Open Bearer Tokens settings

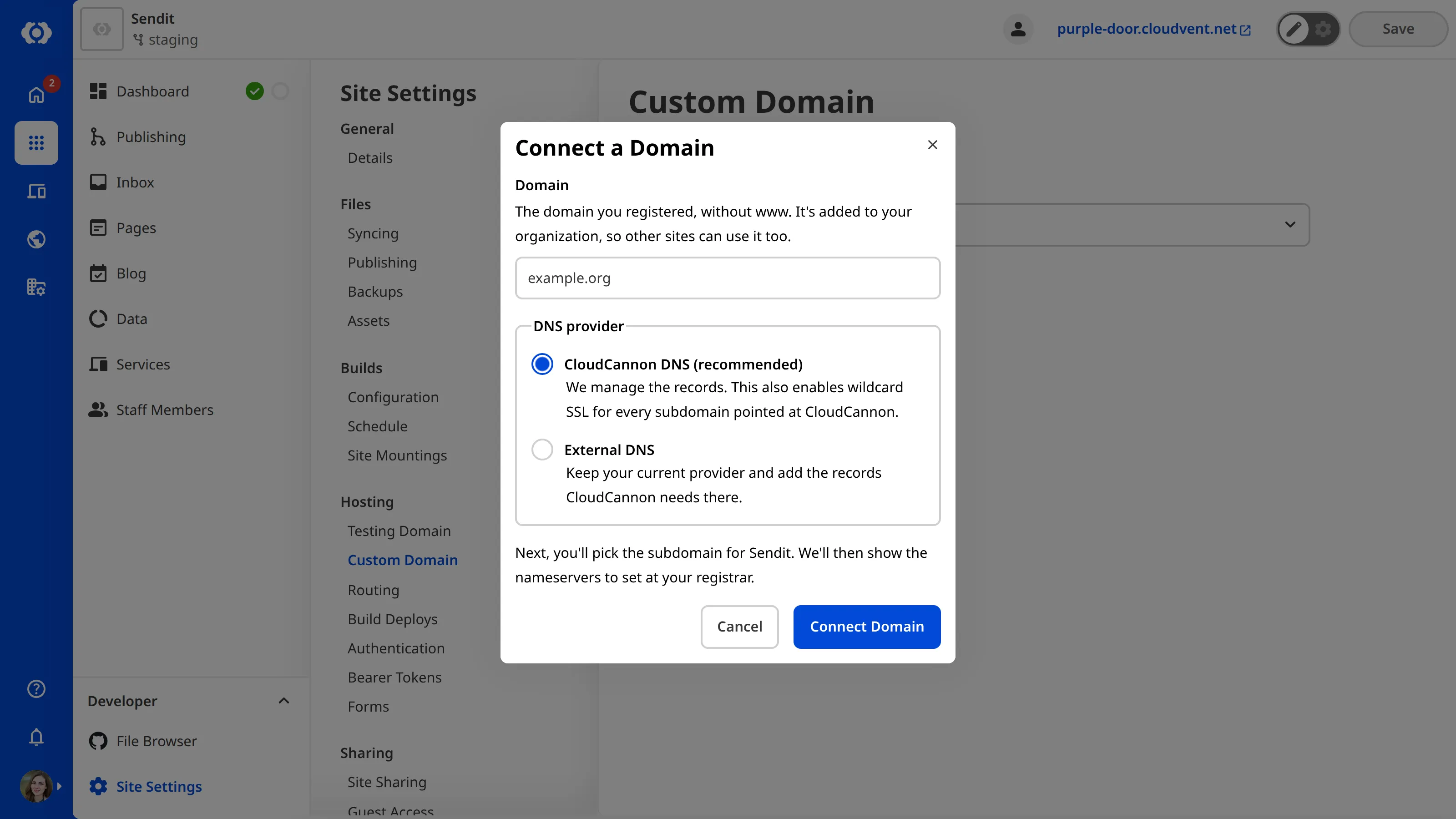[x=394, y=677]
